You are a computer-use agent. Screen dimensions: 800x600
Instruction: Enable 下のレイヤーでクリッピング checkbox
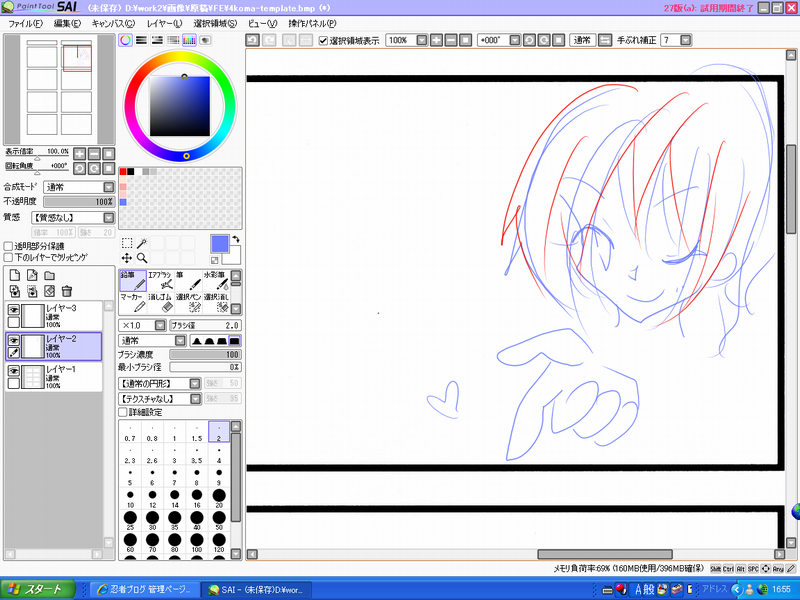(x=8, y=258)
